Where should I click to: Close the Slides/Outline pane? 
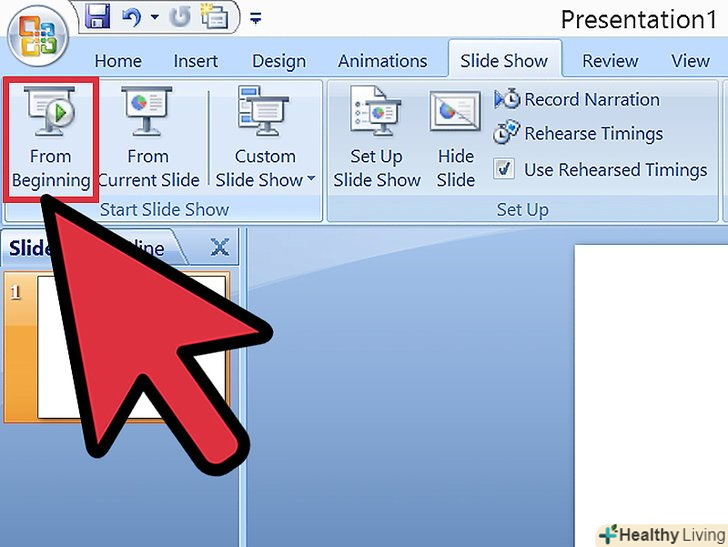click(x=220, y=247)
